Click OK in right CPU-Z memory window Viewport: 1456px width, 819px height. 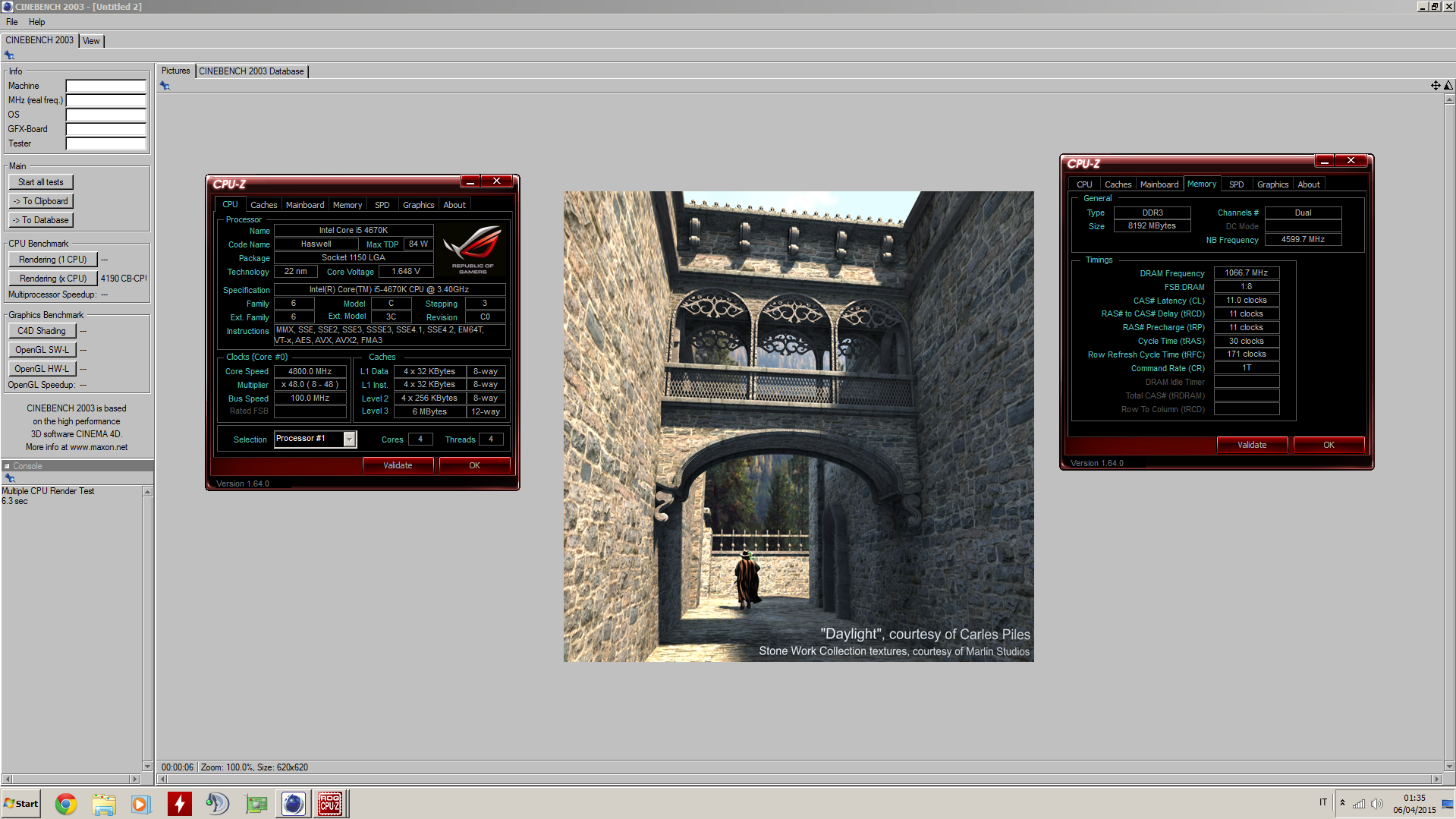1329,445
